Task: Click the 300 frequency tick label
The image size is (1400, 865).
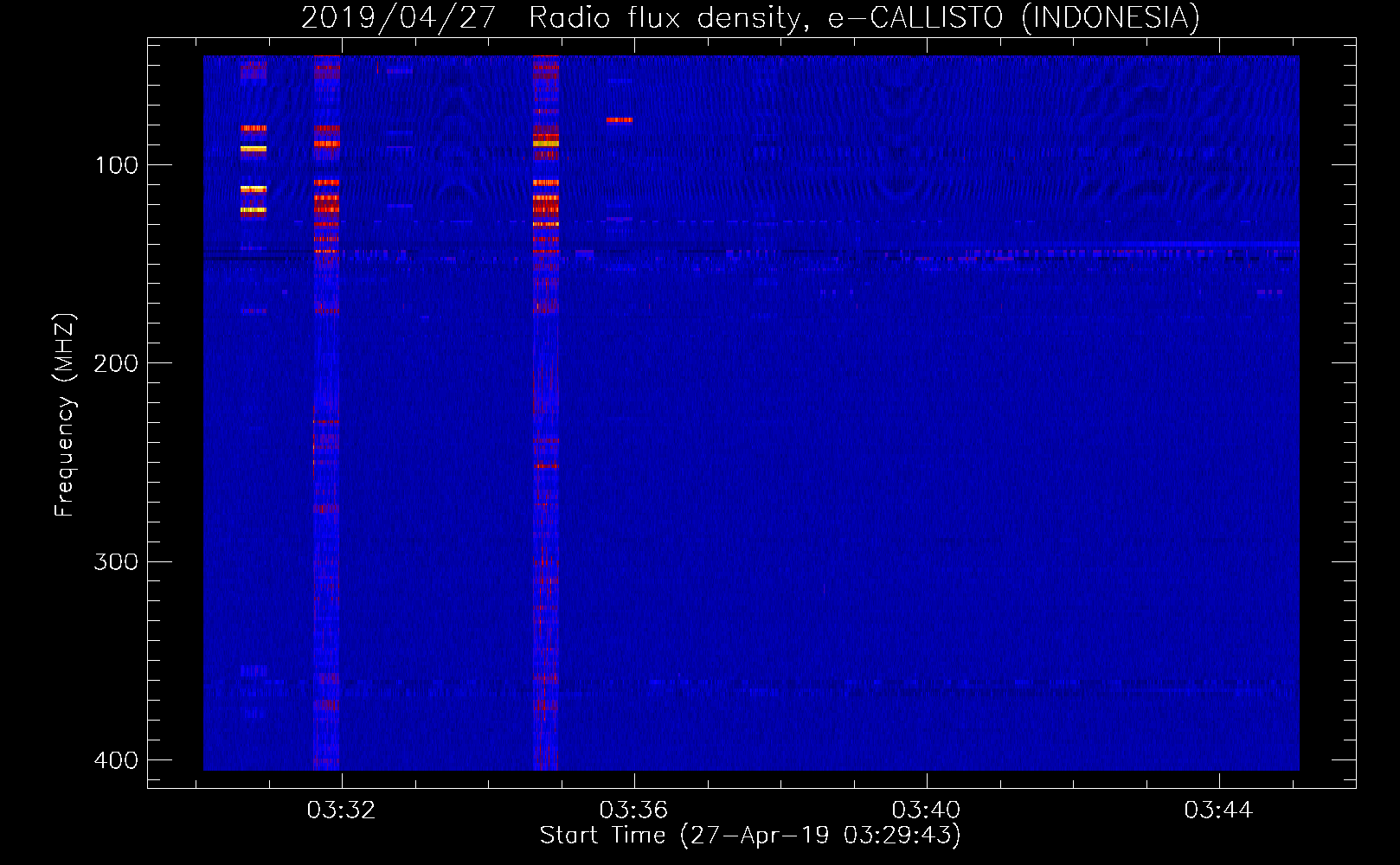Action: [x=116, y=562]
